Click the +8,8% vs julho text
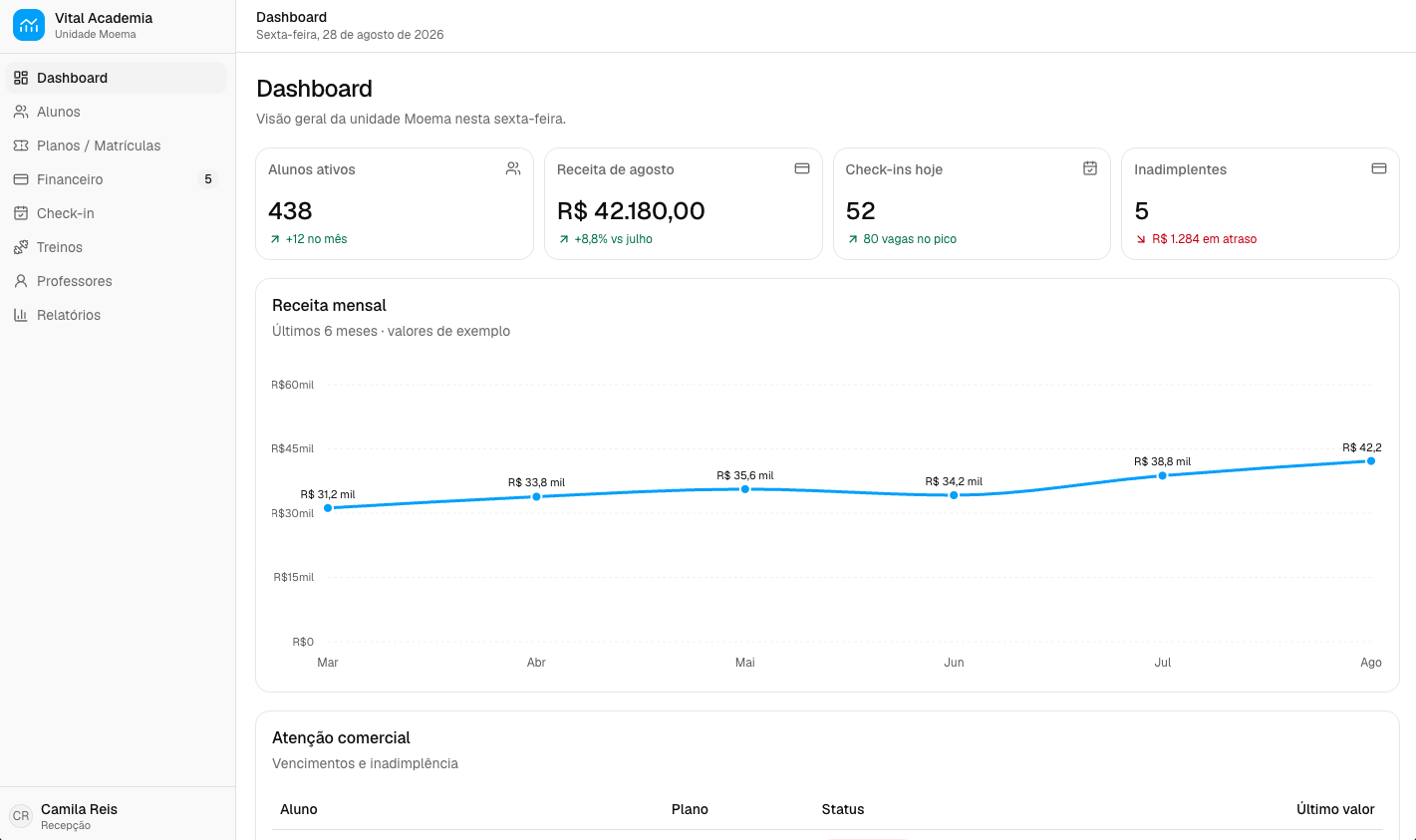The height and width of the screenshot is (840, 1416). coord(614,239)
